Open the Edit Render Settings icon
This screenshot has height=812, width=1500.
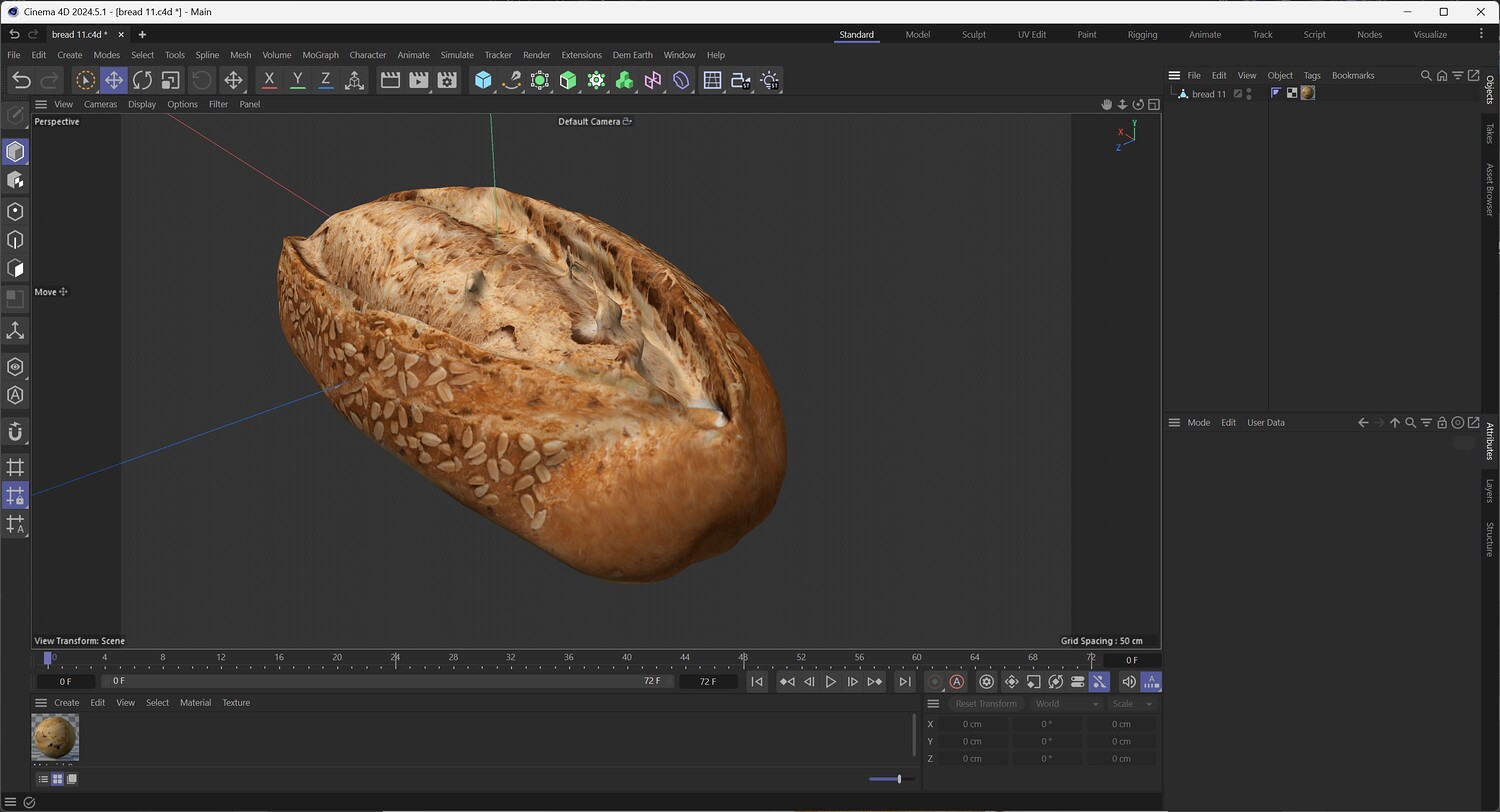click(x=447, y=80)
